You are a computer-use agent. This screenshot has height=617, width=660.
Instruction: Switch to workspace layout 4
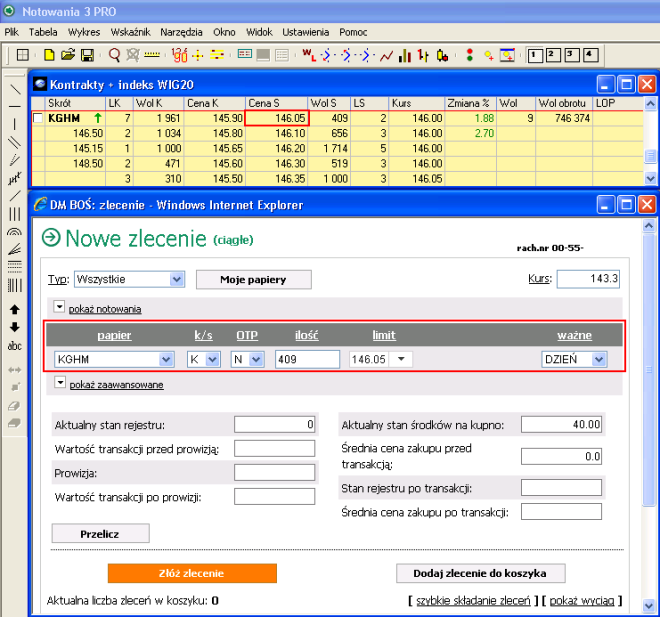point(591,55)
